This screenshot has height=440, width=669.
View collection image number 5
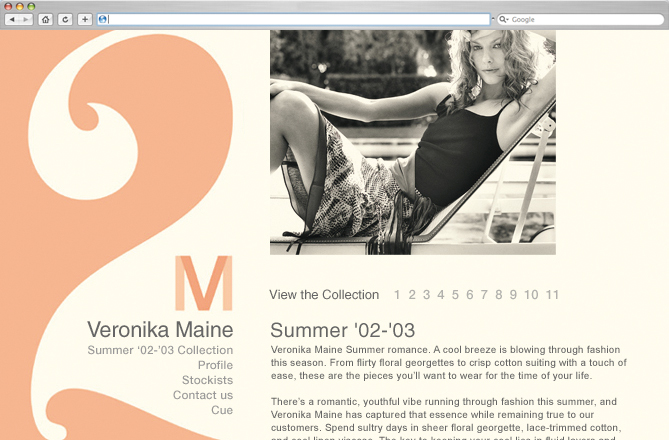[x=455, y=295]
